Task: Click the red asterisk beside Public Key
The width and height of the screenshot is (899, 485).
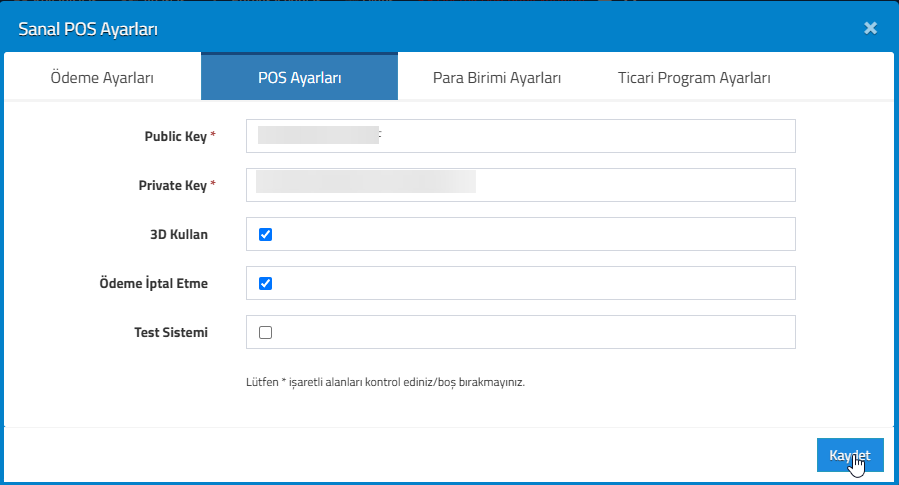Action: coord(213,134)
